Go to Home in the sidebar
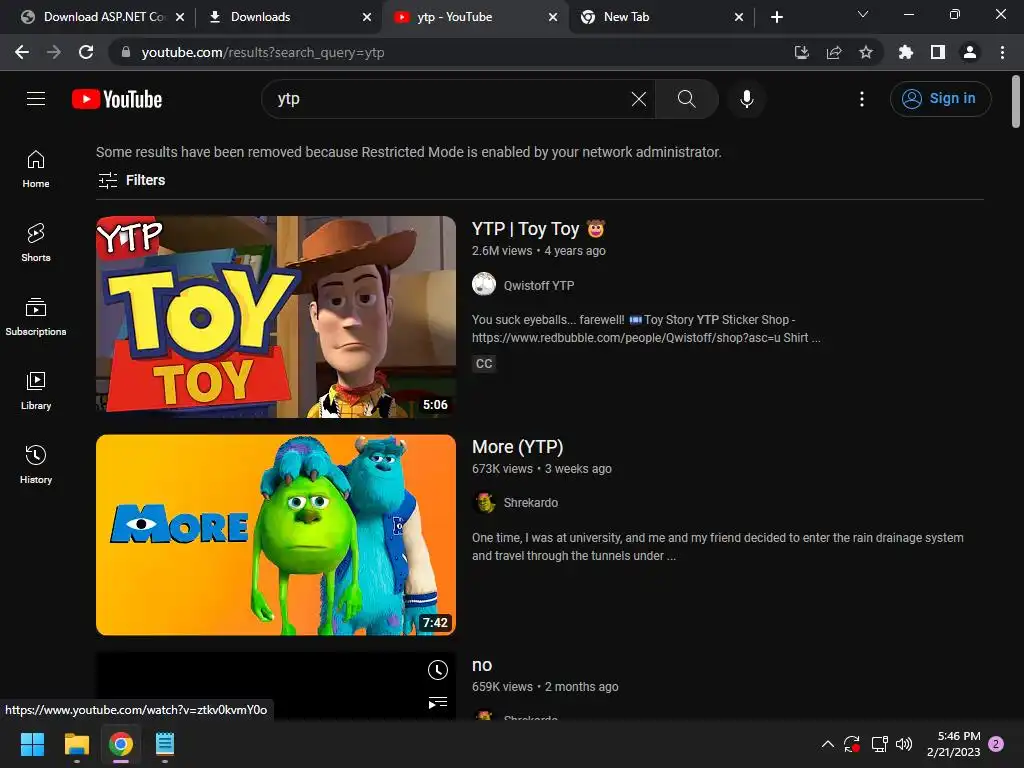Viewport: 1024px width, 768px height. tap(36, 169)
